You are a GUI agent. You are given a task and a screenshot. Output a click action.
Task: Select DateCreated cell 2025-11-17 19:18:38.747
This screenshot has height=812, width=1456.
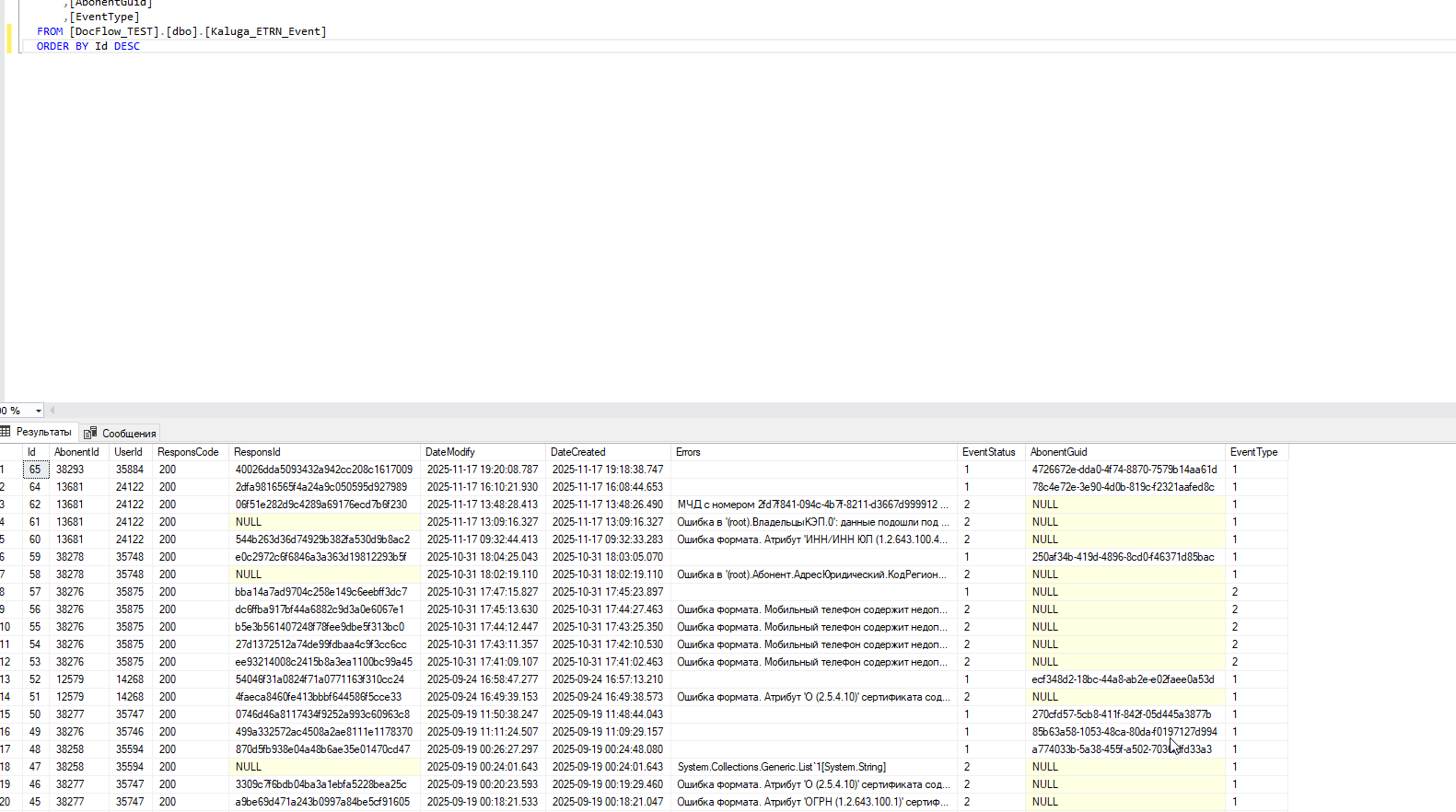click(609, 470)
